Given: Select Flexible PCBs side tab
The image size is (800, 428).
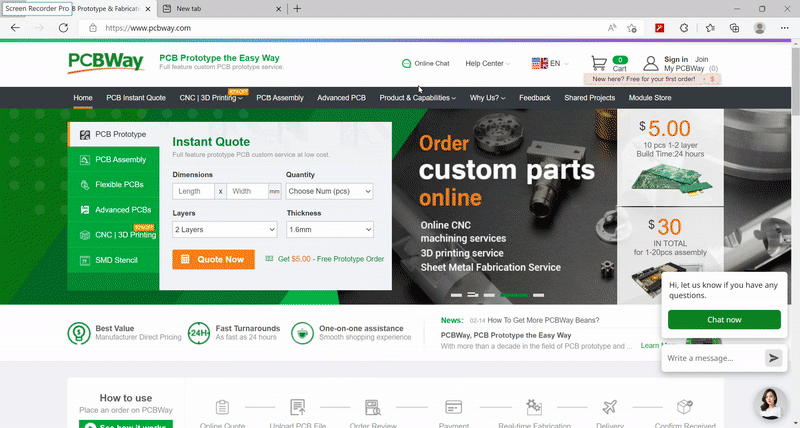Looking at the screenshot, I should click(113, 185).
